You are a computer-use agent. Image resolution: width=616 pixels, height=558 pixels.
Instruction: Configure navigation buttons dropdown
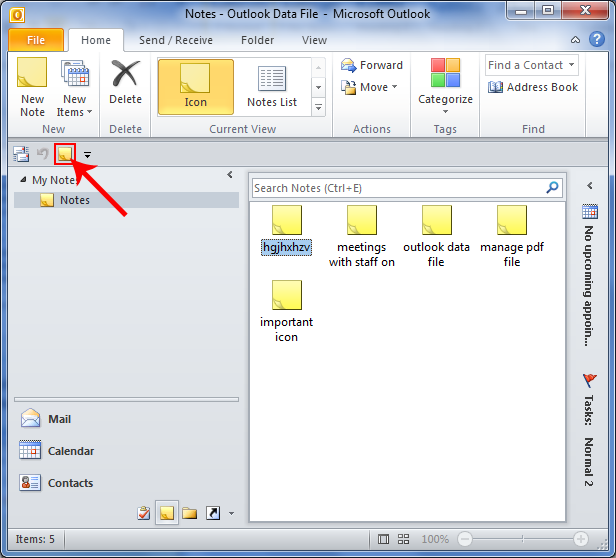pos(231,513)
